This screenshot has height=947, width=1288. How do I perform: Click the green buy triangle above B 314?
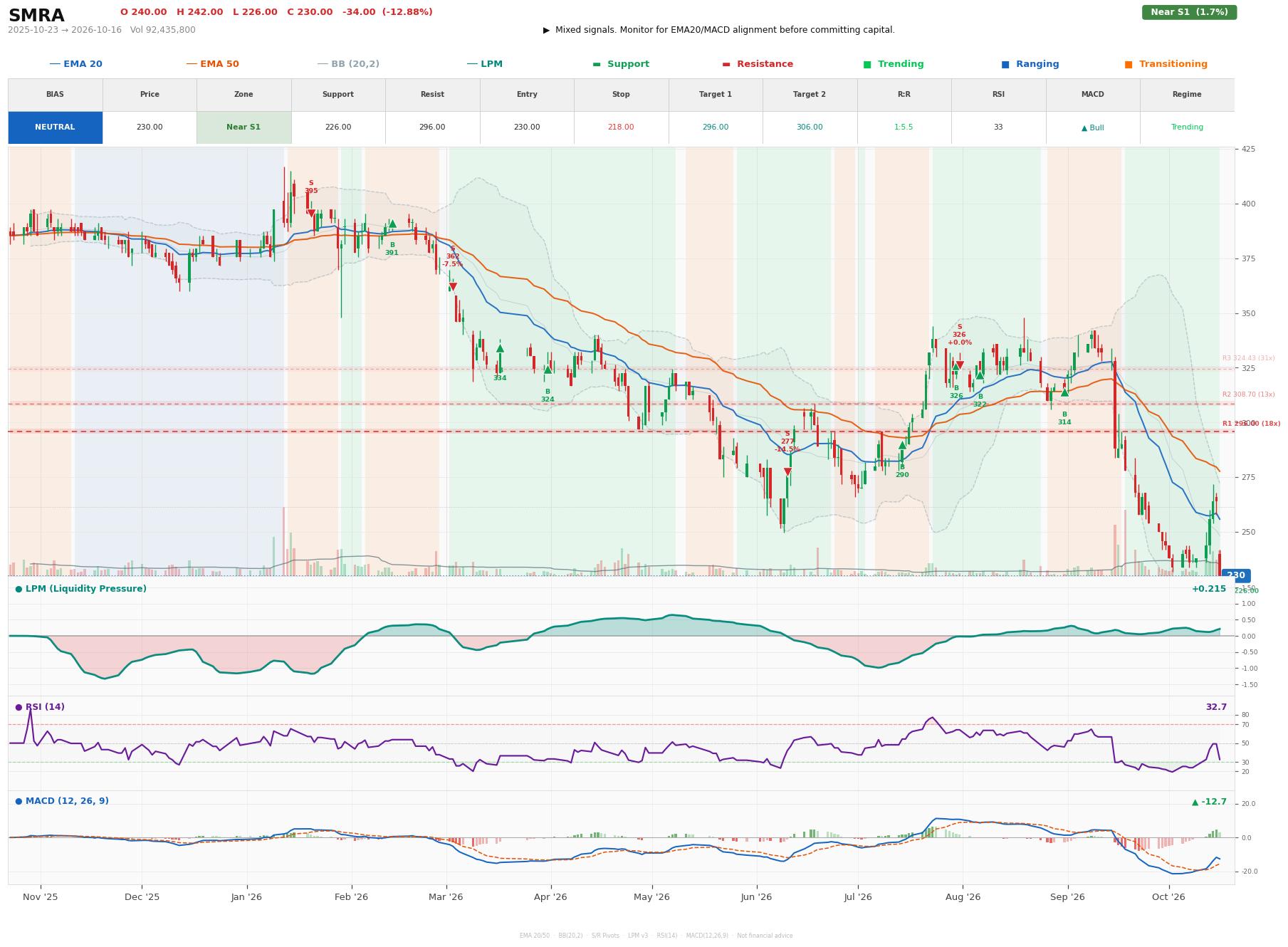pyautogui.click(x=1064, y=392)
